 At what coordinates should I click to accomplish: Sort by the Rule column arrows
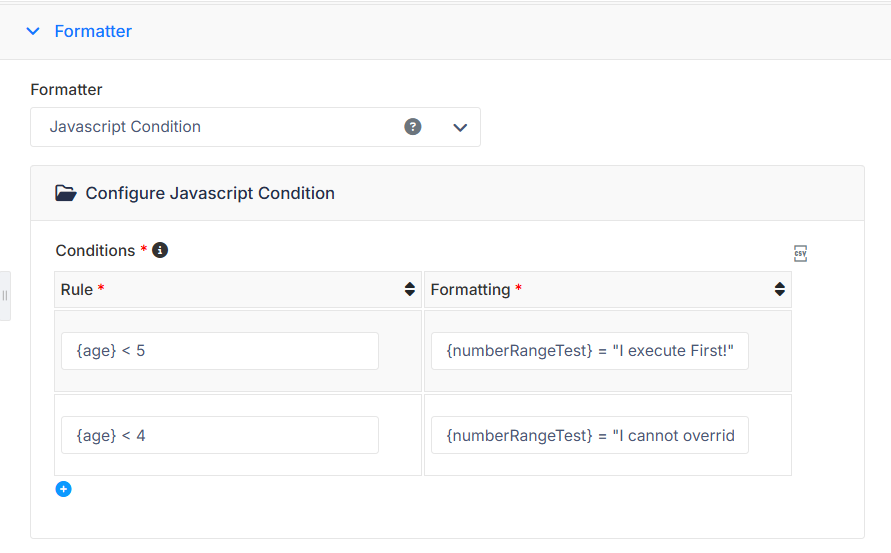(x=410, y=289)
